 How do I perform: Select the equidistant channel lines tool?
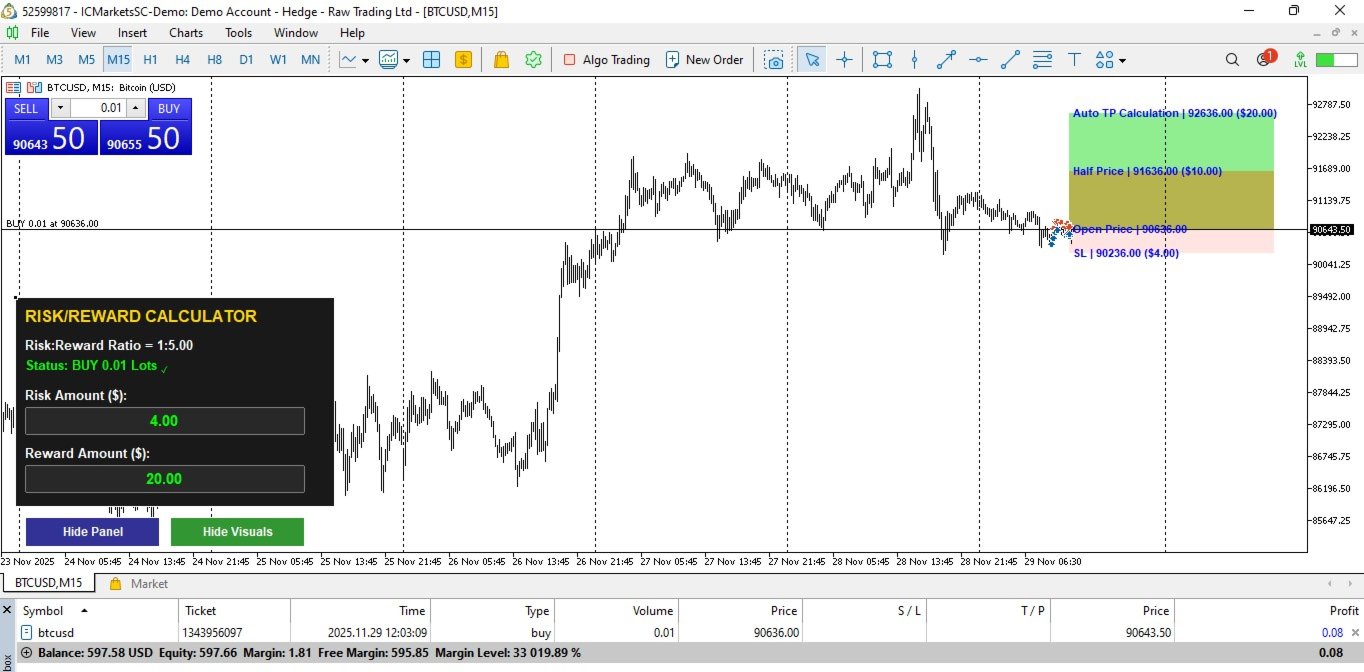(x=1042, y=60)
